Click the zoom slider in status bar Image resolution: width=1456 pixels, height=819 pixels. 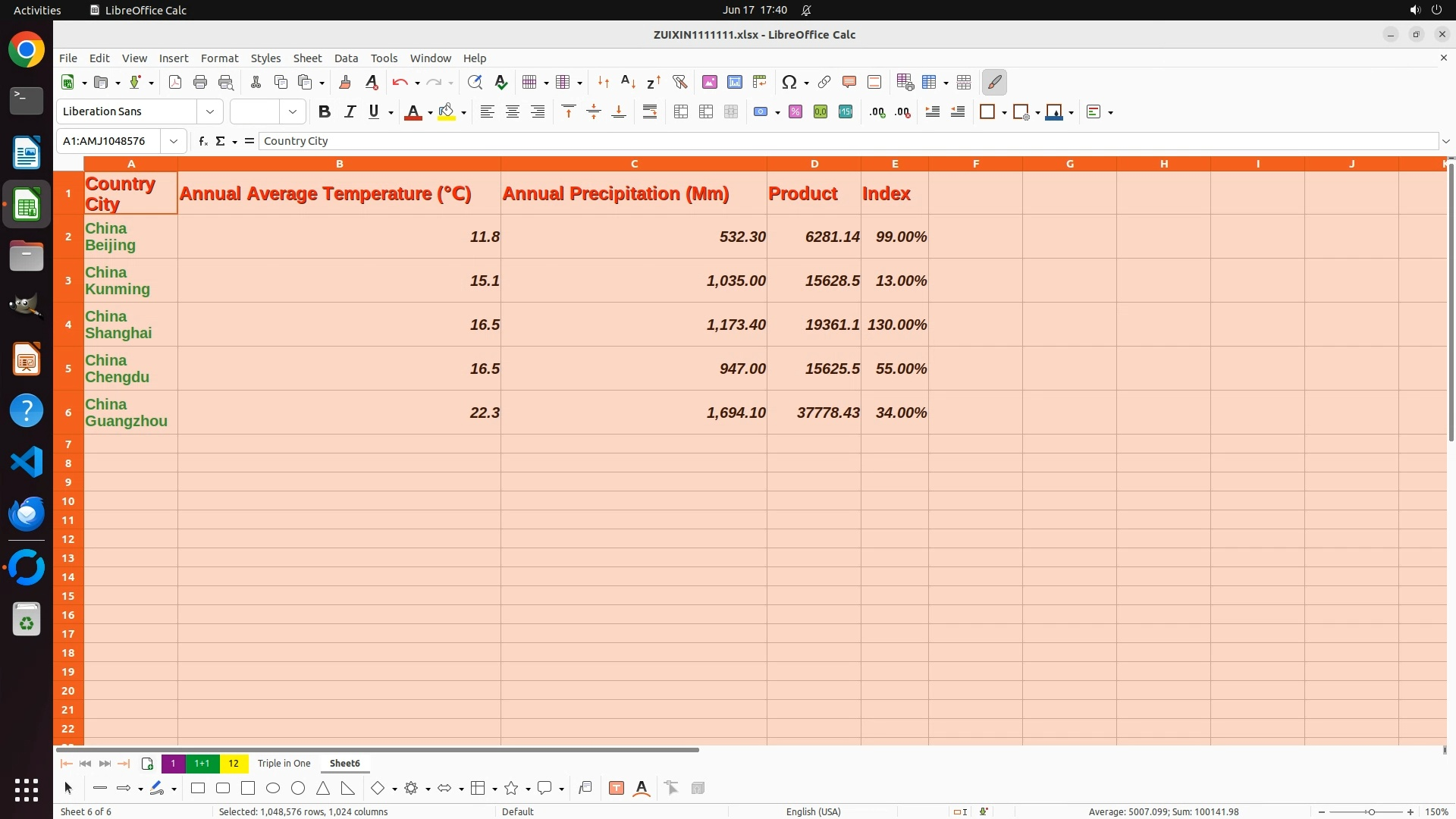1370,811
